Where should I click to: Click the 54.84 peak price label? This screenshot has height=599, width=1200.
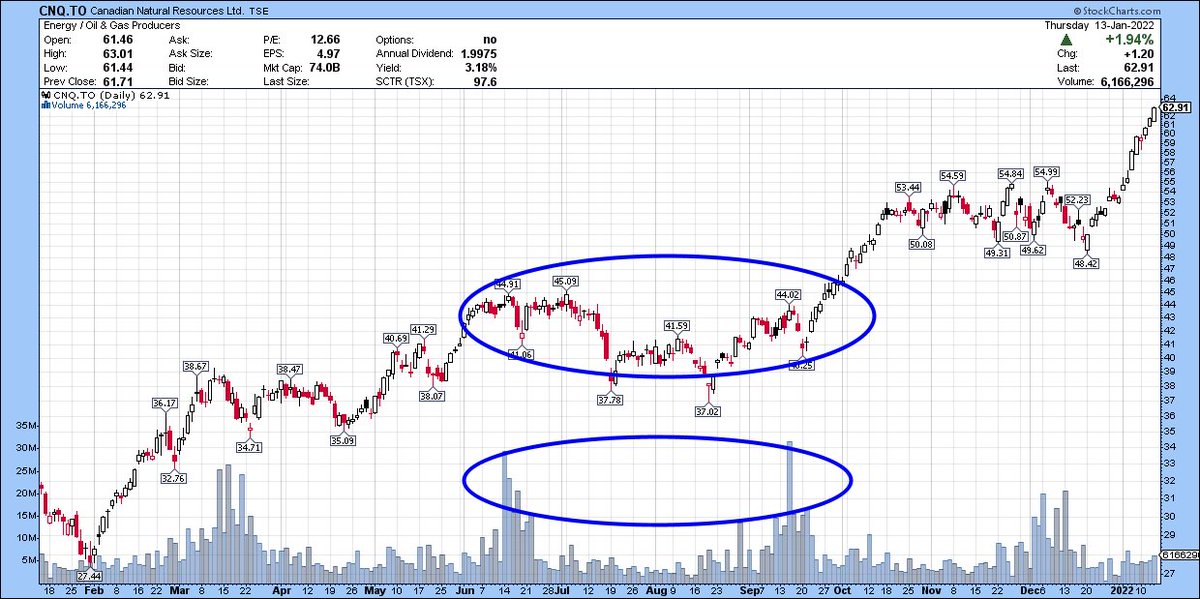(x=1010, y=173)
